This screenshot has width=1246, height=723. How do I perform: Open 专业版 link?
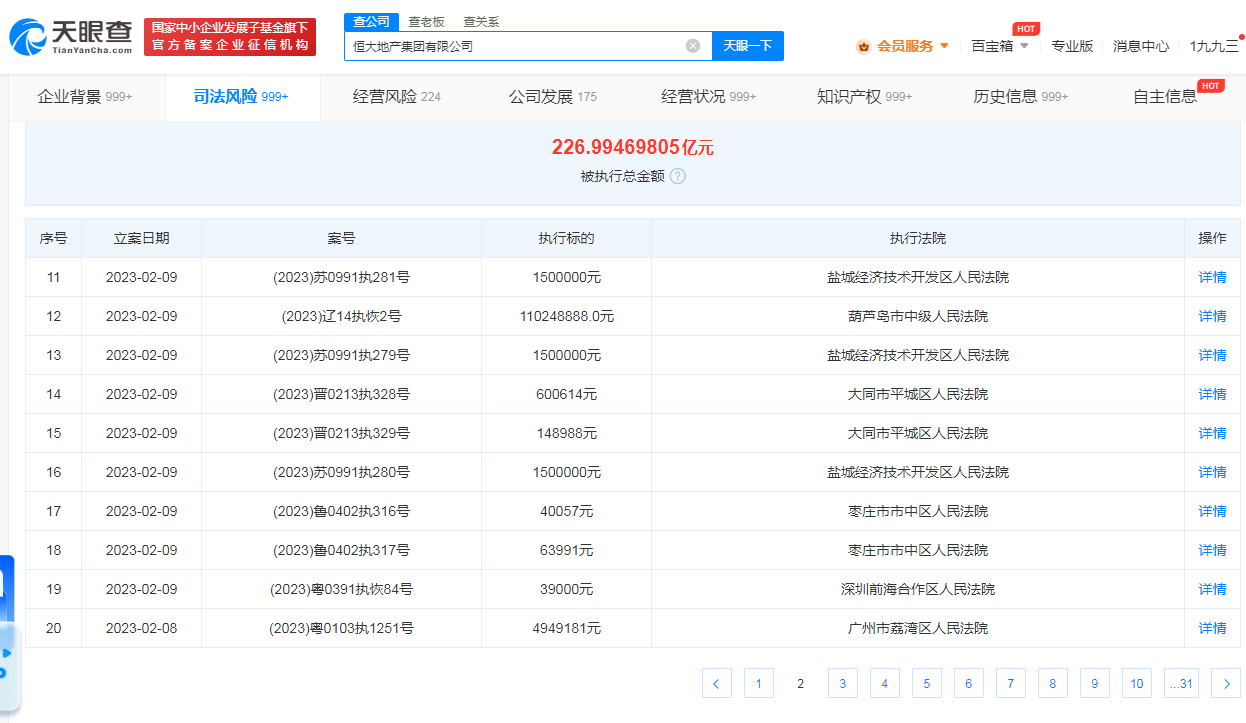coord(1072,46)
